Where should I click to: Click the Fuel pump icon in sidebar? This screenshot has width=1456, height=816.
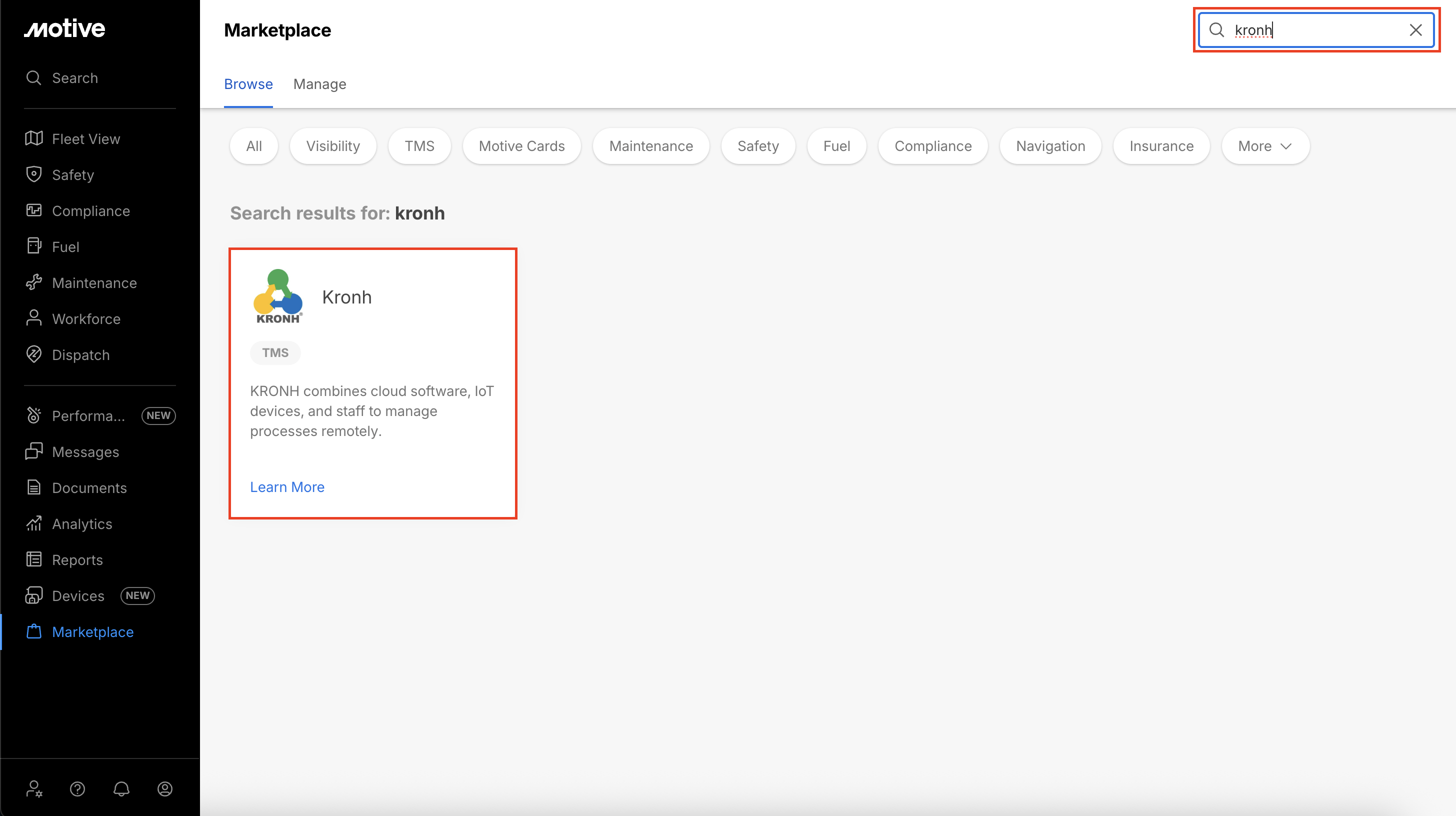point(34,246)
